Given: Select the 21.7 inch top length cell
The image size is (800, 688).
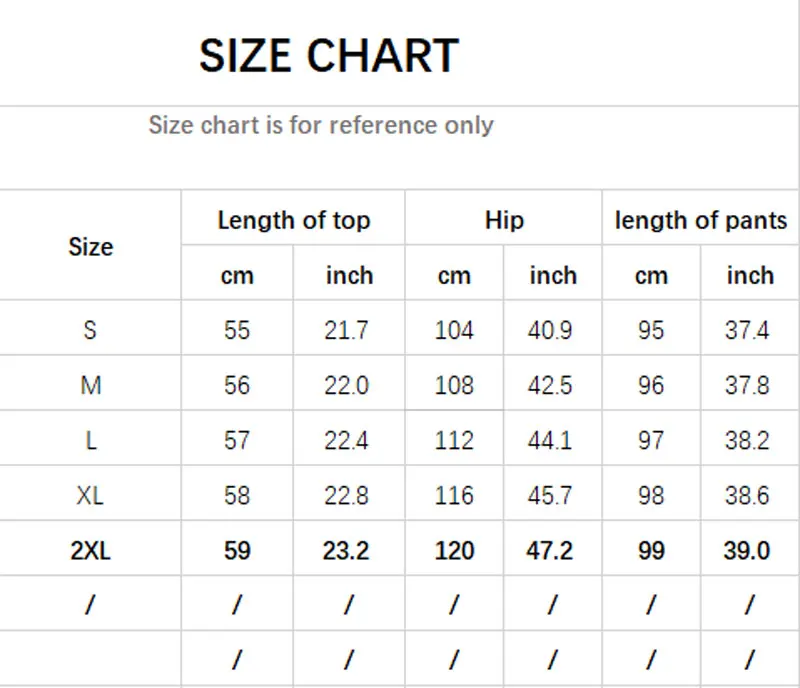Looking at the screenshot, I should coord(347,330).
